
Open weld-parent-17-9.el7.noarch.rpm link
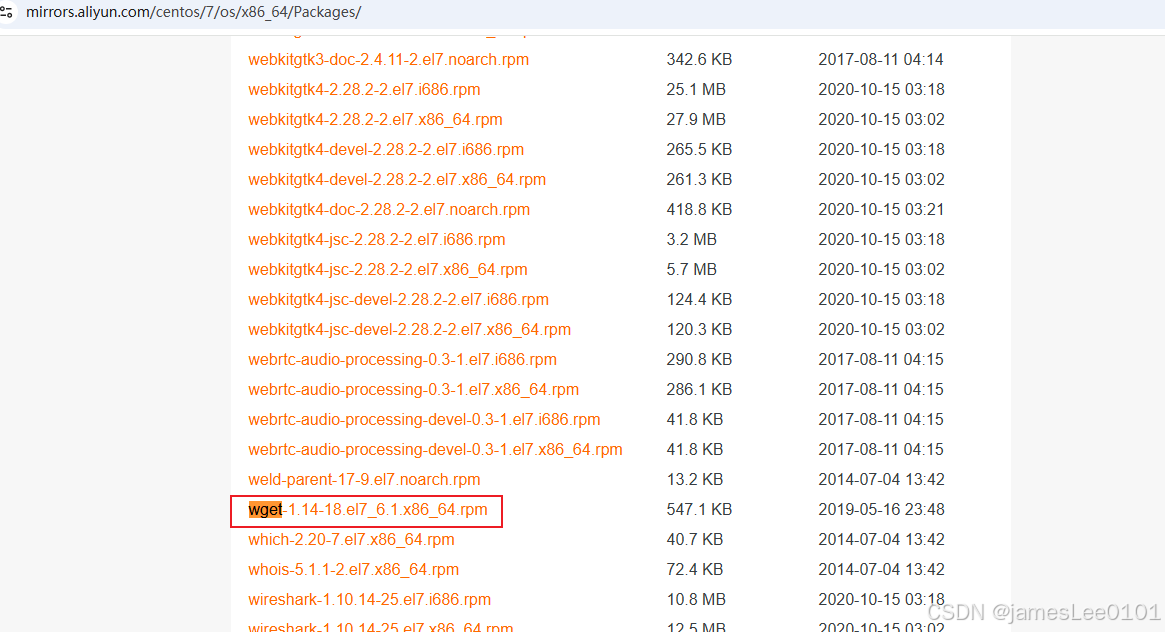point(364,480)
